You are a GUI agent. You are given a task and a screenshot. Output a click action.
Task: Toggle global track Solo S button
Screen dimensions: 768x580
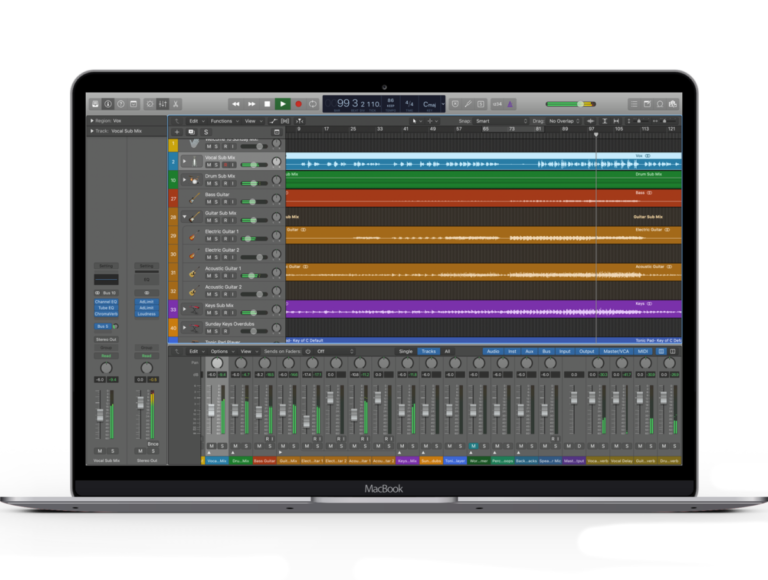[206, 132]
